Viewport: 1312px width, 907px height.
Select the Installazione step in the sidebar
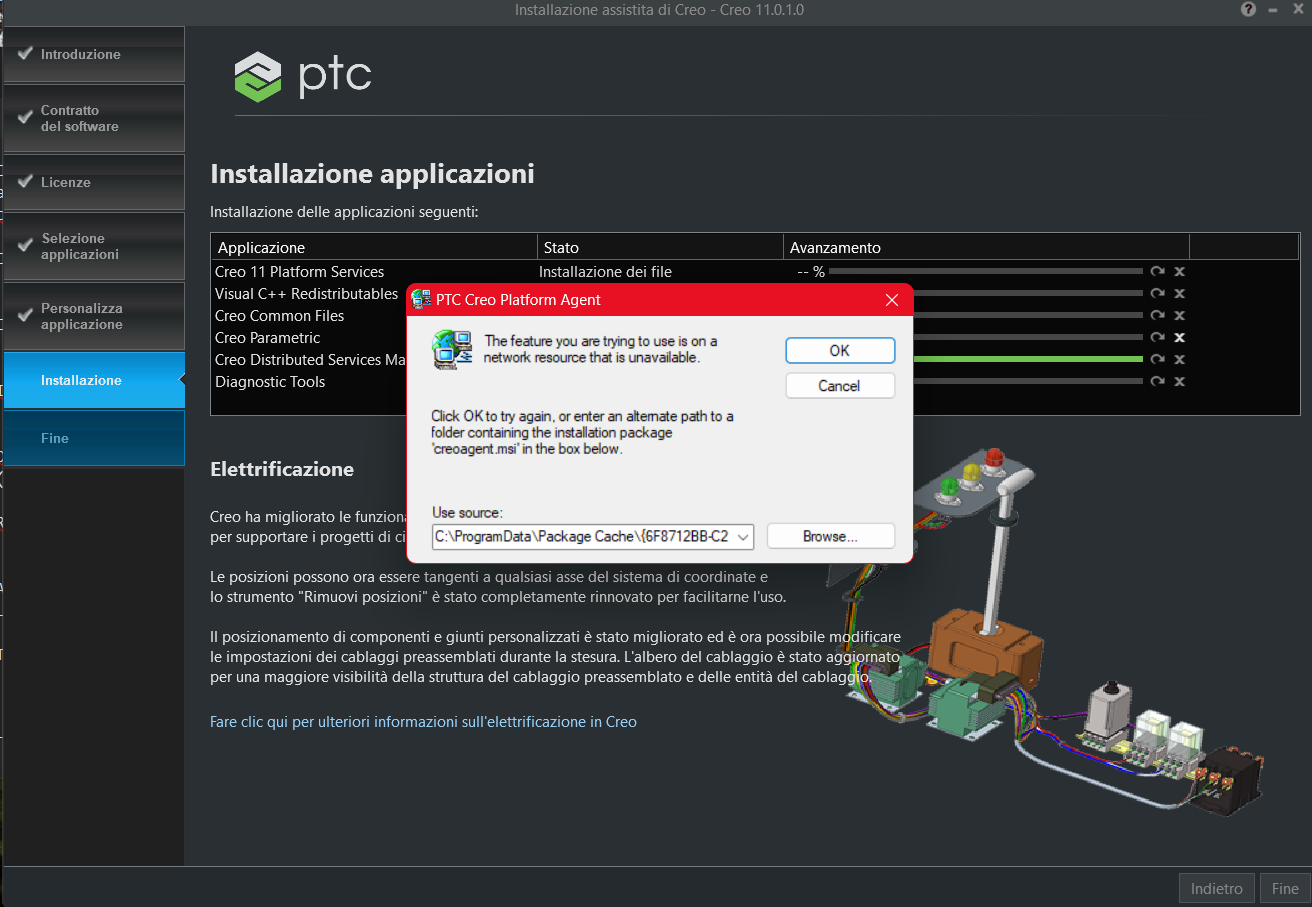pyautogui.click(x=93, y=380)
